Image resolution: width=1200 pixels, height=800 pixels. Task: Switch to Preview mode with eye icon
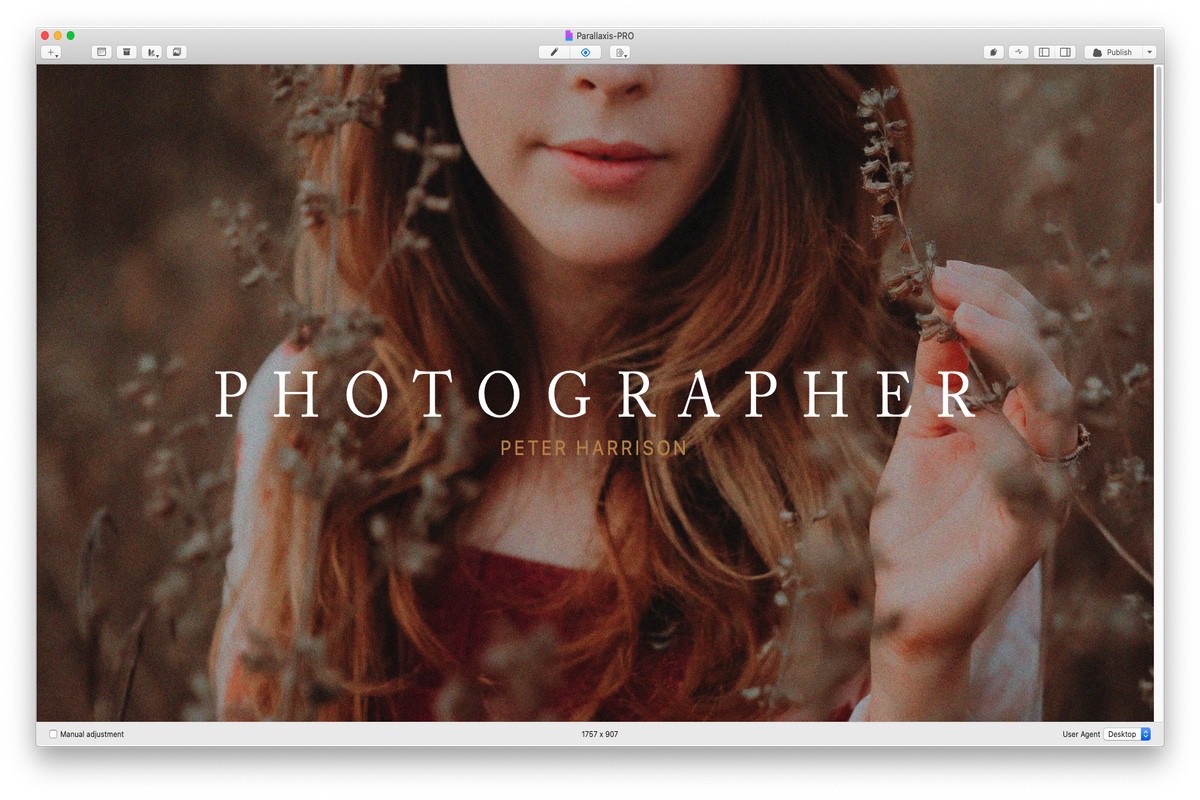point(585,52)
